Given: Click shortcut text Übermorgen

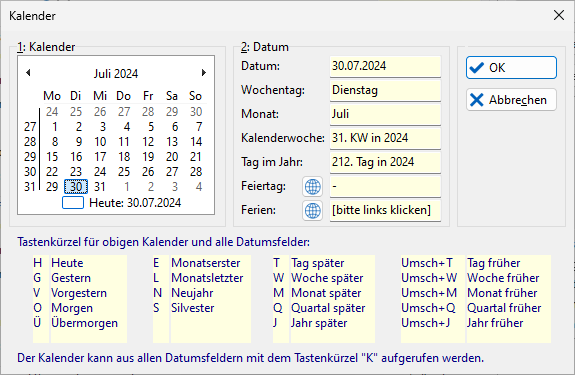Looking at the screenshot, I should (x=84, y=323).
